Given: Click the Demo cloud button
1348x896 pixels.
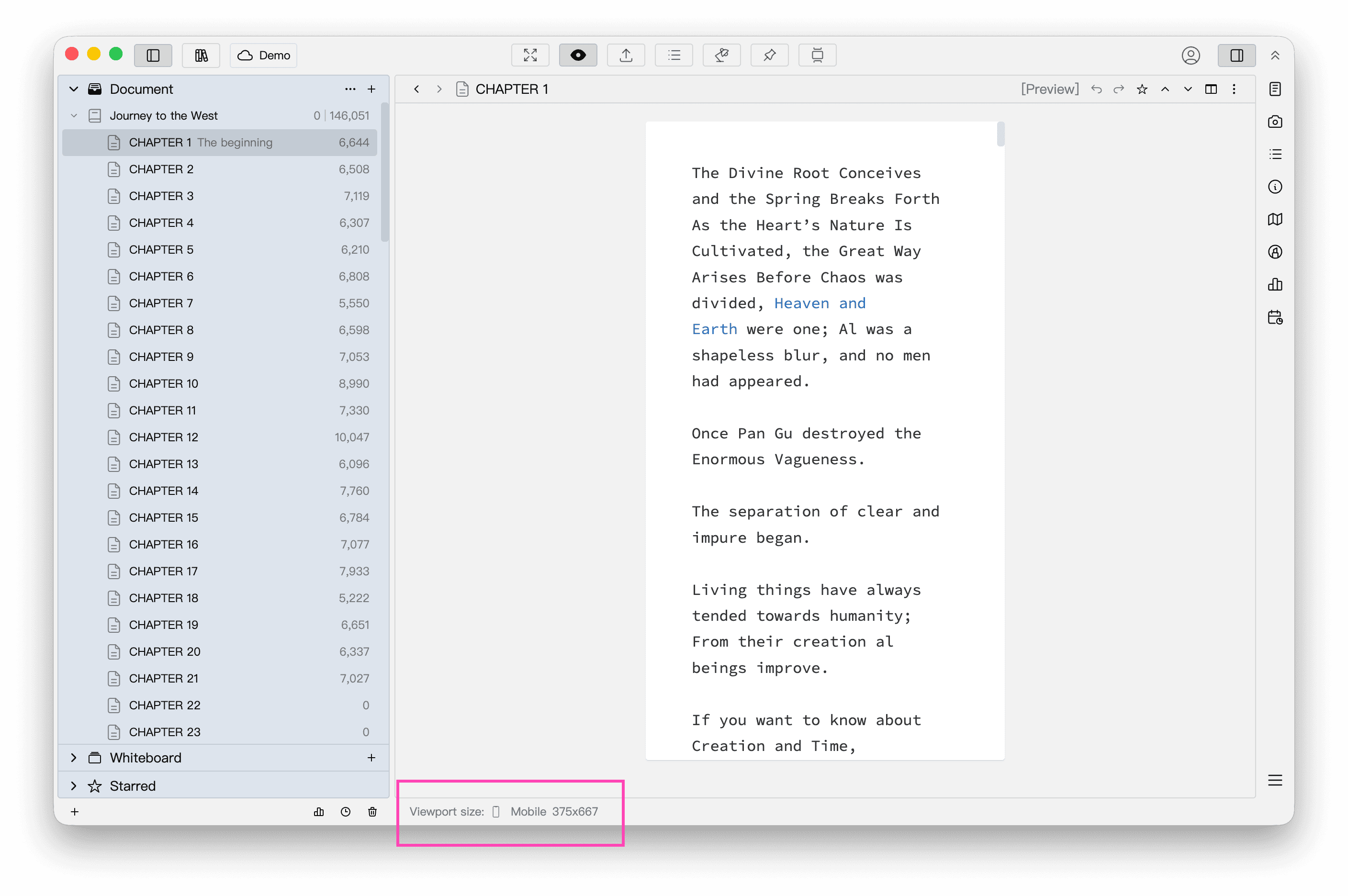Looking at the screenshot, I should tap(263, 56).
